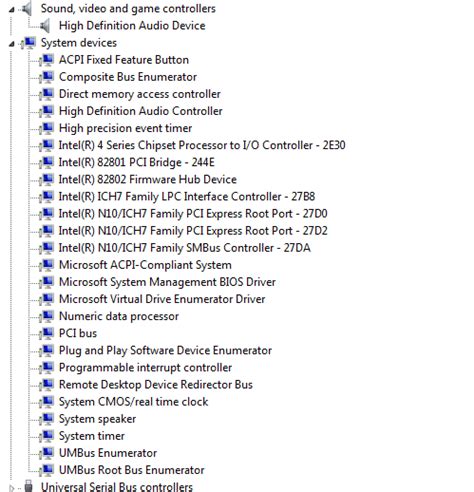The width and height of the screenshot is (474, 492).
Task: Click the icon for ICH7 LPC Interface Controller
Action: pyautogui.click(x=46, y=197)
